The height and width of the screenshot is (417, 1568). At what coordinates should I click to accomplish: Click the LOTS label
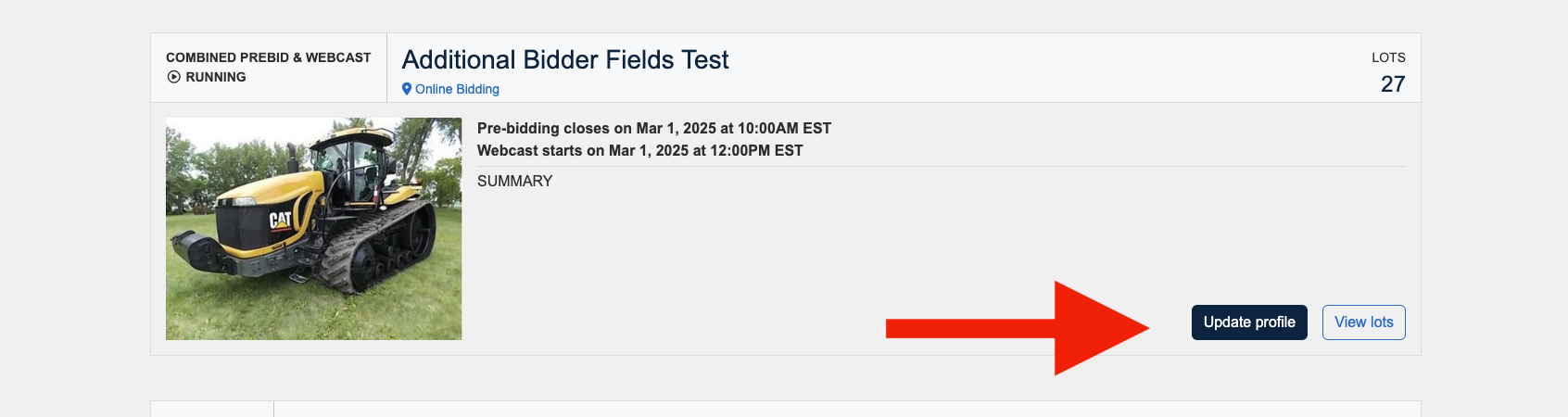coord(1388,57)
